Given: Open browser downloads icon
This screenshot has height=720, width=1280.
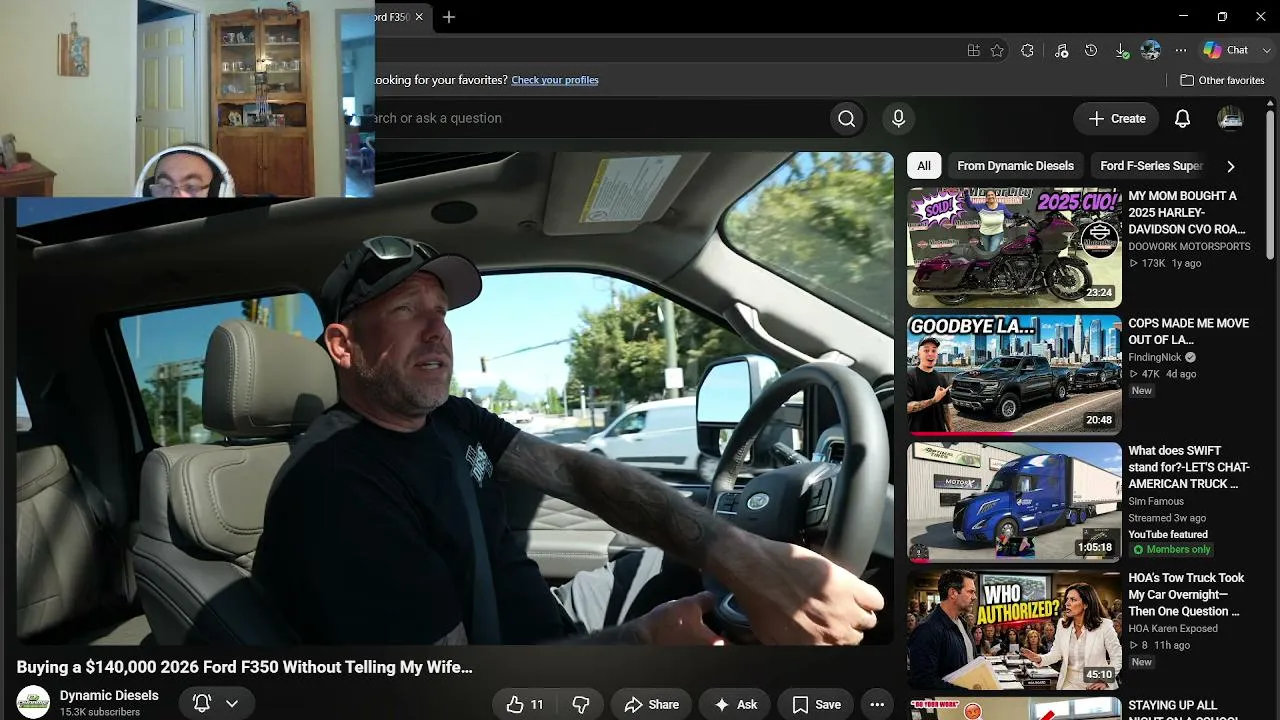Looking at the screenshot, I should coord(1121,50).
